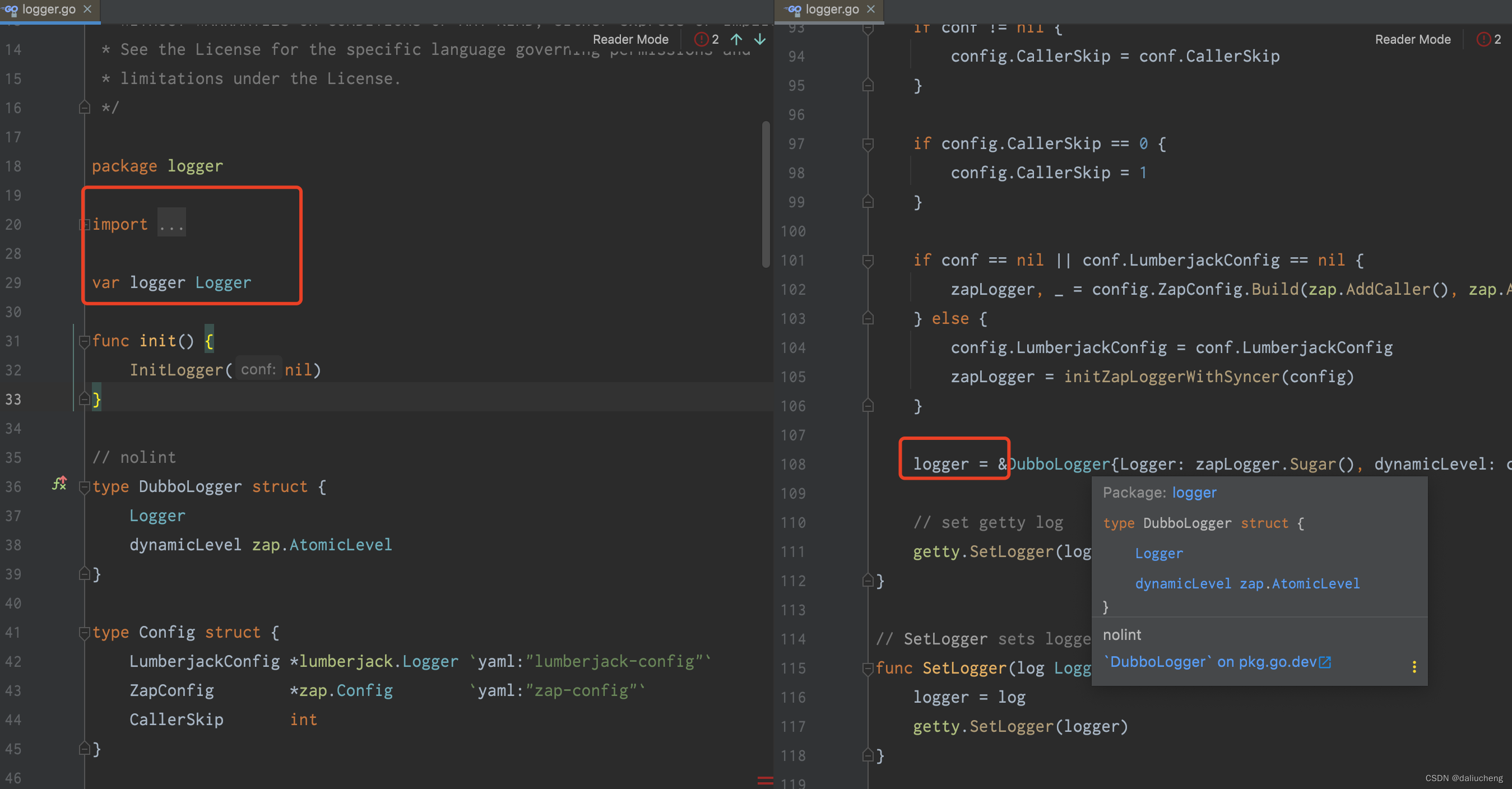Click '// set getty log' comment

(x=989, y=522)
